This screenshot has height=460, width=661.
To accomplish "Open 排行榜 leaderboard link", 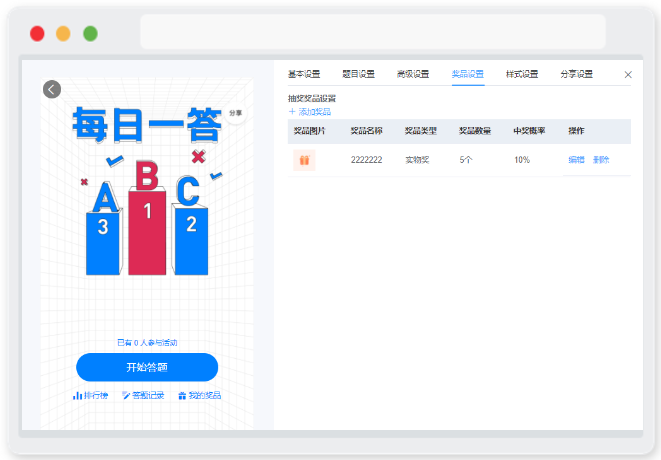I will (x=90, y=395).
